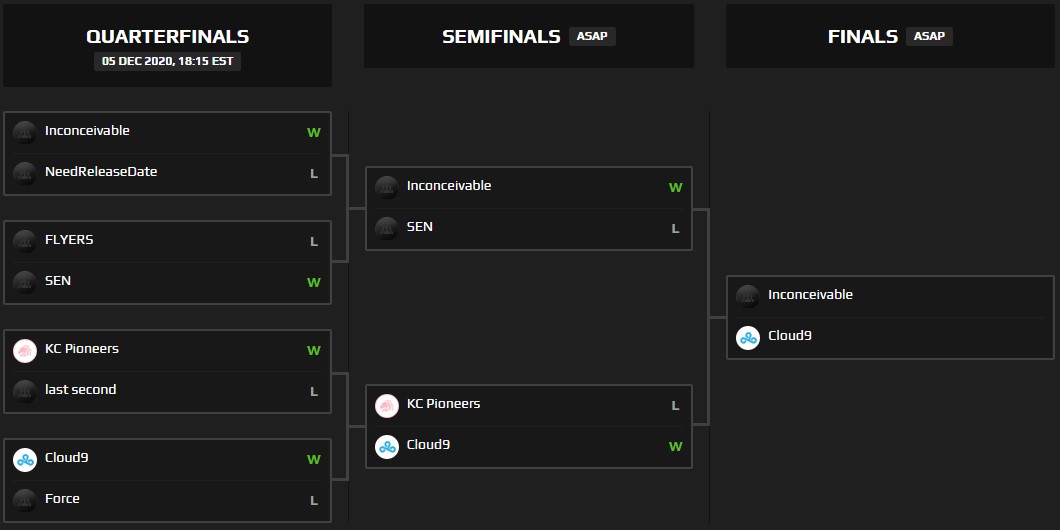Screen dimensions: 1060x530
Task: Click Inconceivable team icon in the quarterfinals
Action: click(x=25, y=133)
